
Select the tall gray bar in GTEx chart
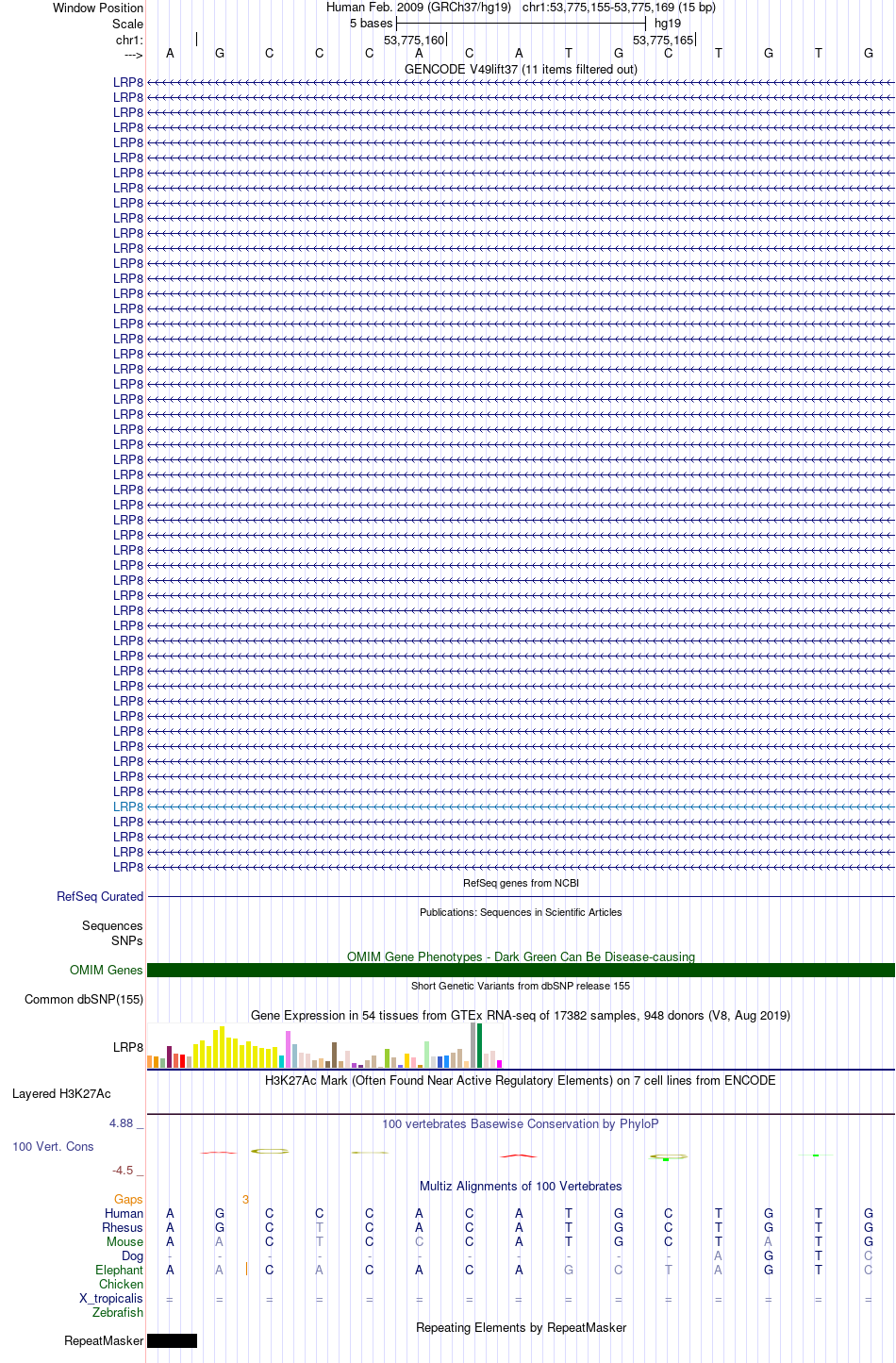pyautogui.click(x=473, y=1045)
